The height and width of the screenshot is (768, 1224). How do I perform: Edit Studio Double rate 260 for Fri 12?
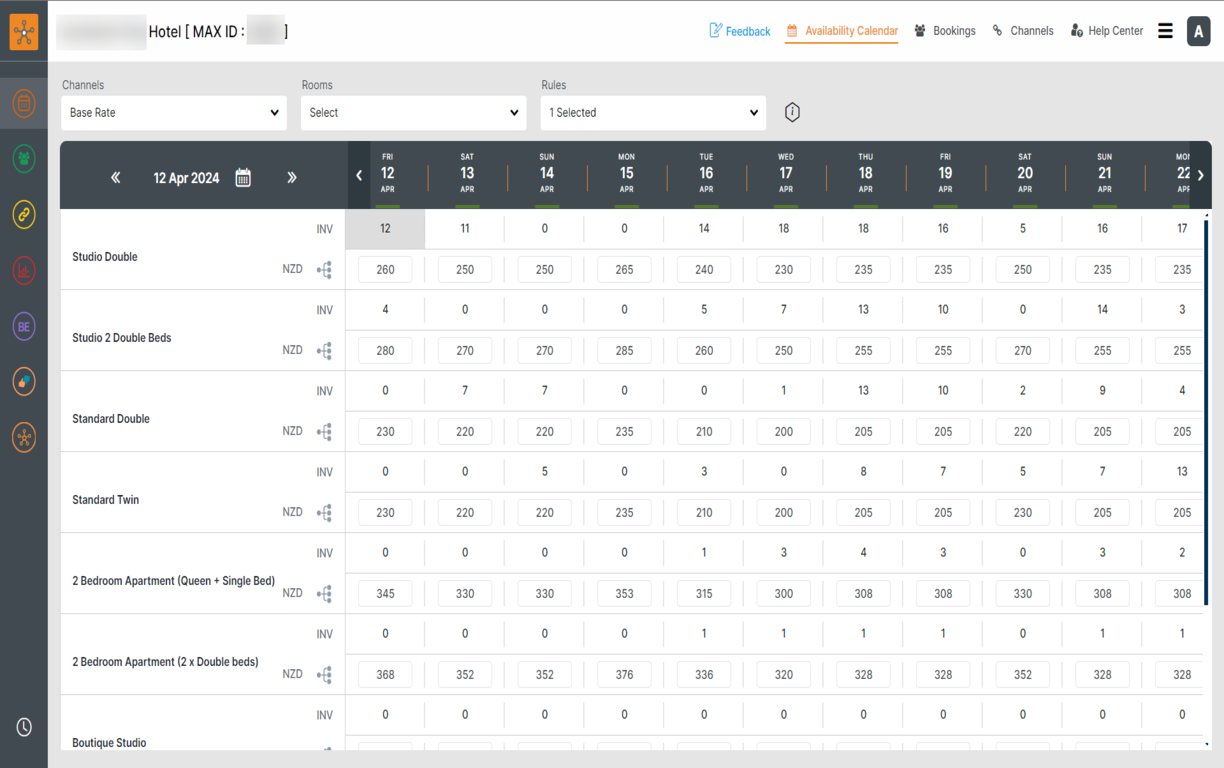point(385,270)
